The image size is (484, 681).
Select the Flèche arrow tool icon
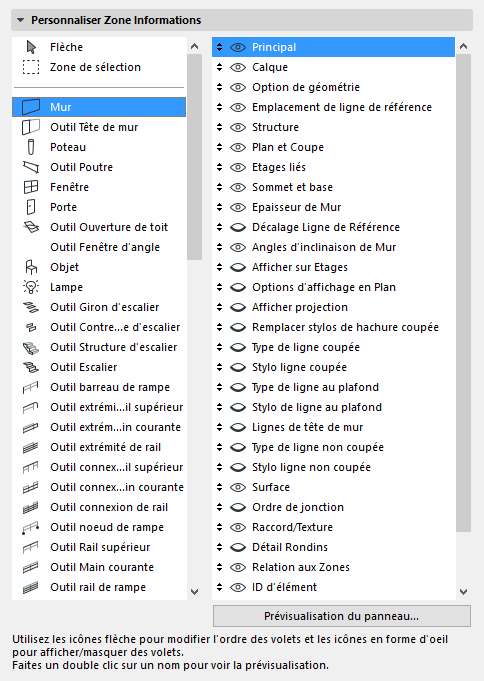point(31,47)
